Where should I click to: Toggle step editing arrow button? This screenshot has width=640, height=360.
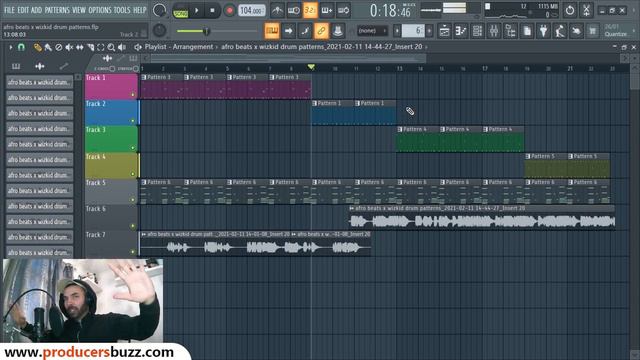tap(289, 31)
